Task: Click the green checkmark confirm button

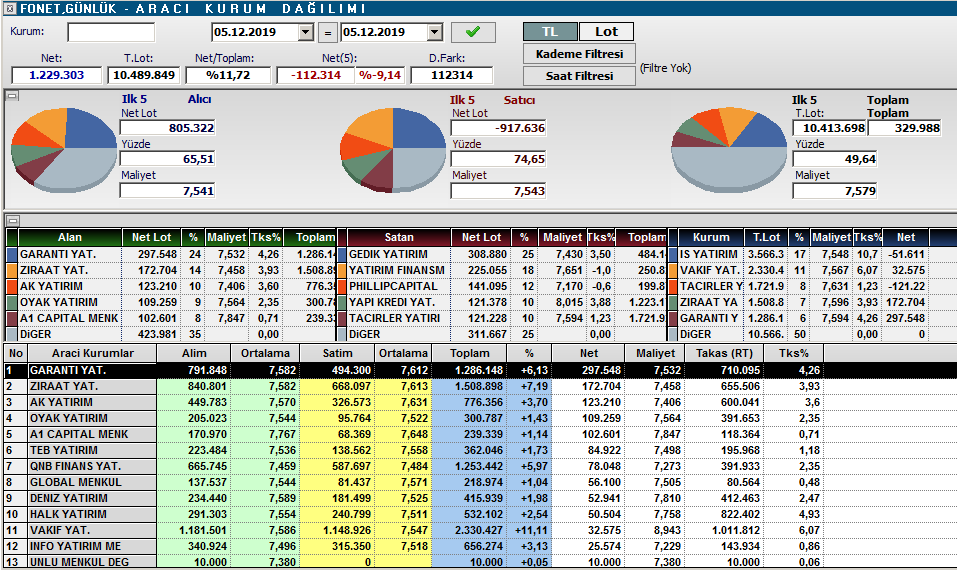Action: click(473, 32)
